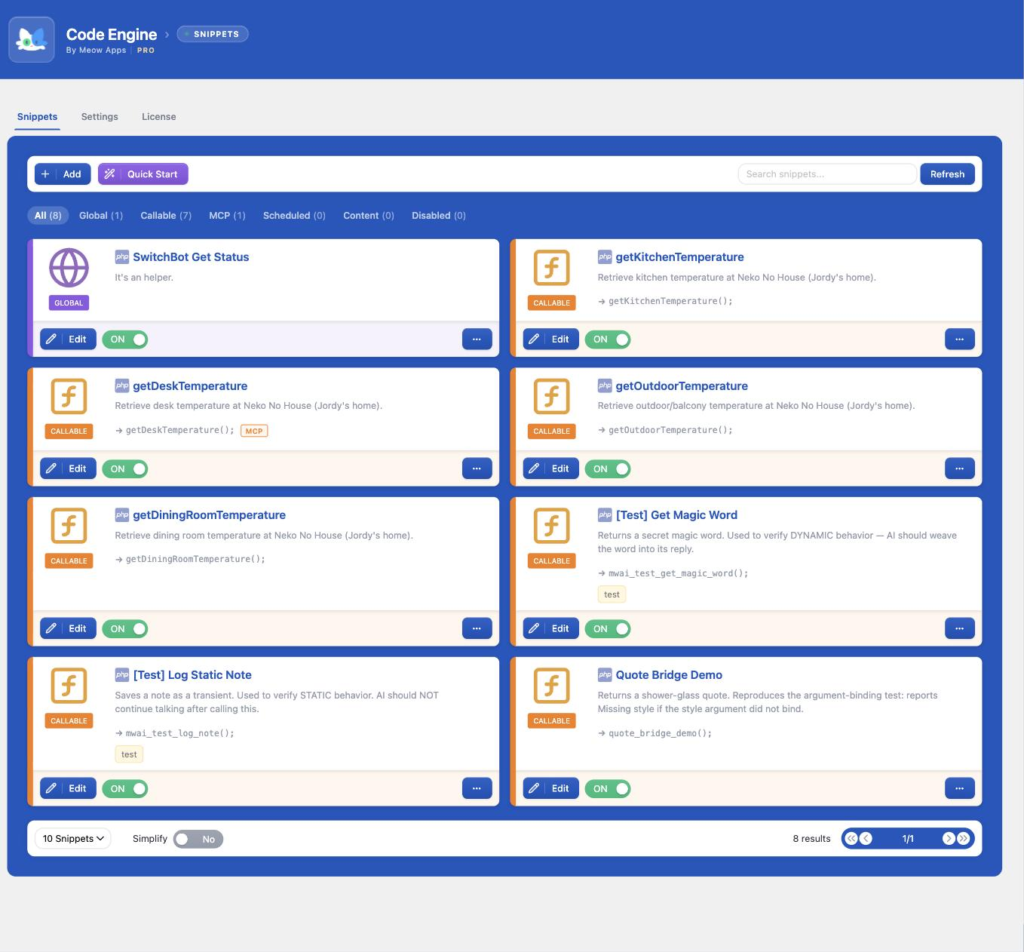Viewport: 1024px width, 952px height.
Task: Toggle off the Quote Bridge Demo snippet
Action: 607,788
